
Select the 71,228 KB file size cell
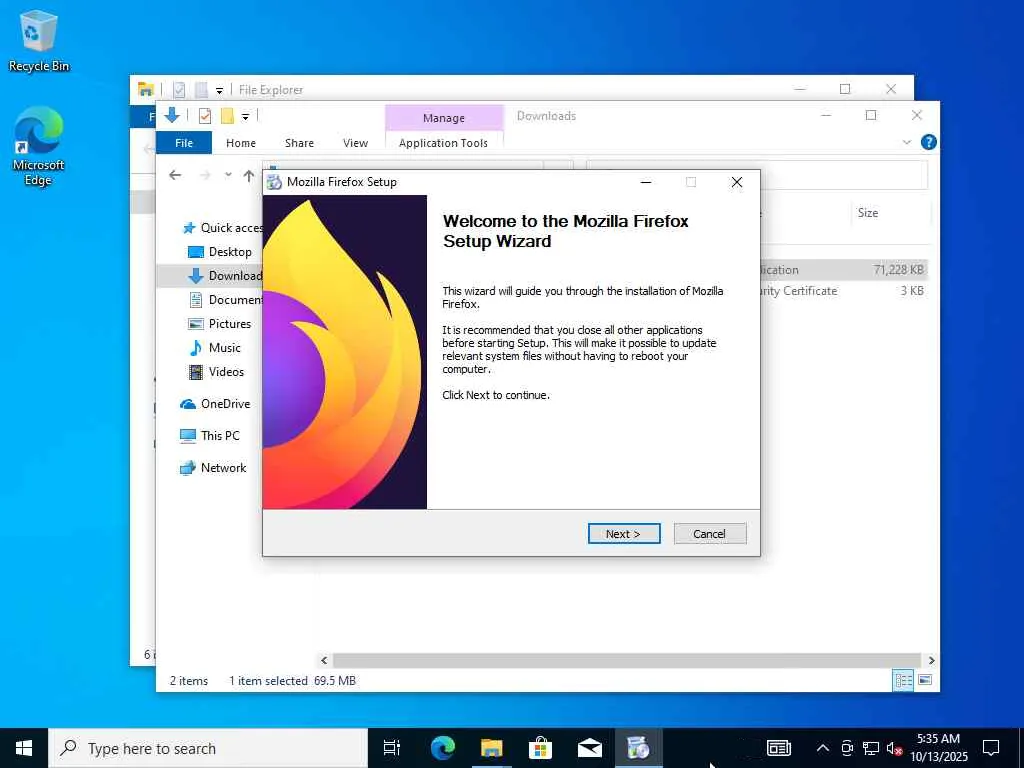click(898, 270)
